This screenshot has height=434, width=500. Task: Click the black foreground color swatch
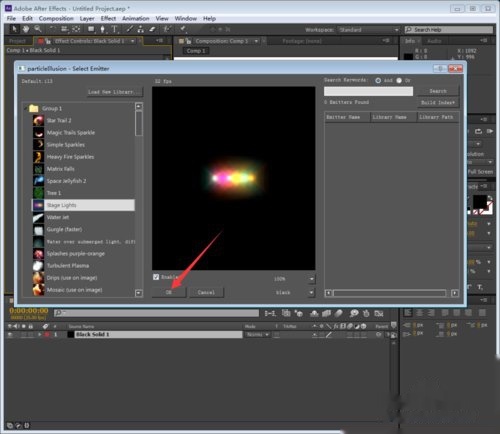click(x=480, y=201)
